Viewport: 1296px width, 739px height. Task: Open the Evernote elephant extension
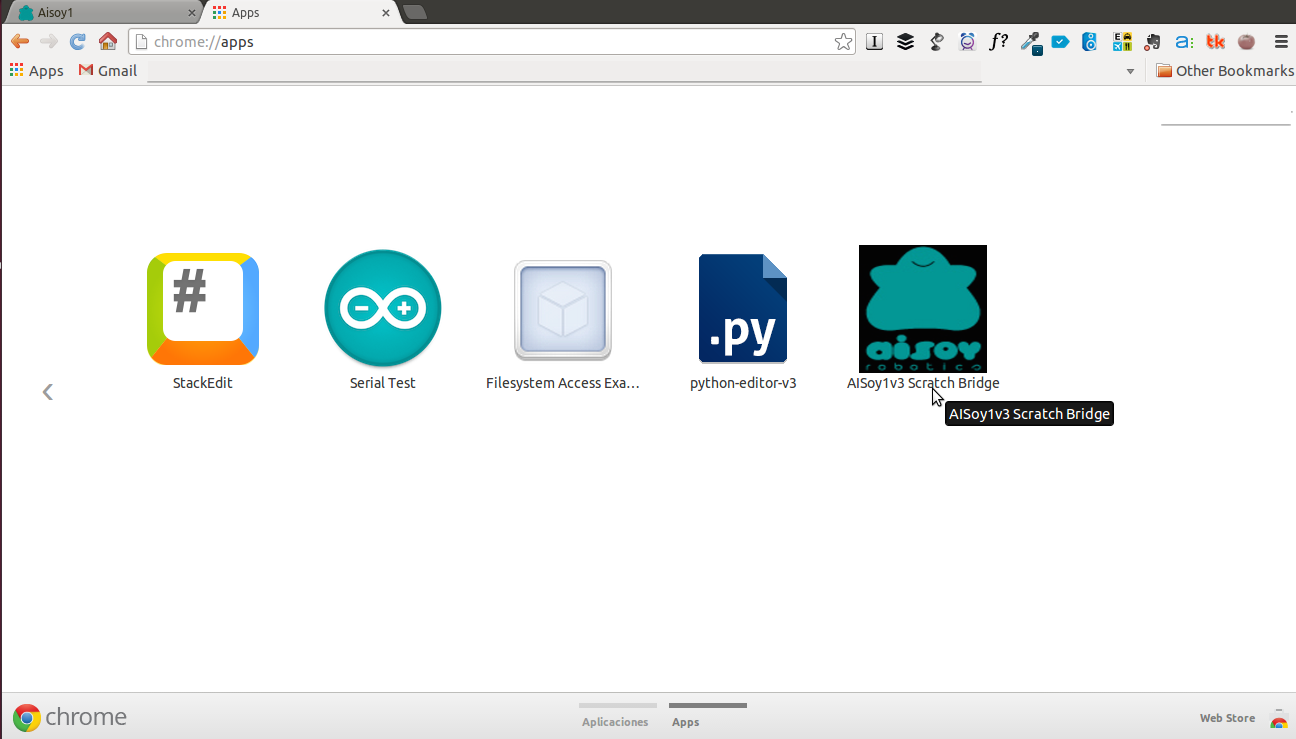1153,42
